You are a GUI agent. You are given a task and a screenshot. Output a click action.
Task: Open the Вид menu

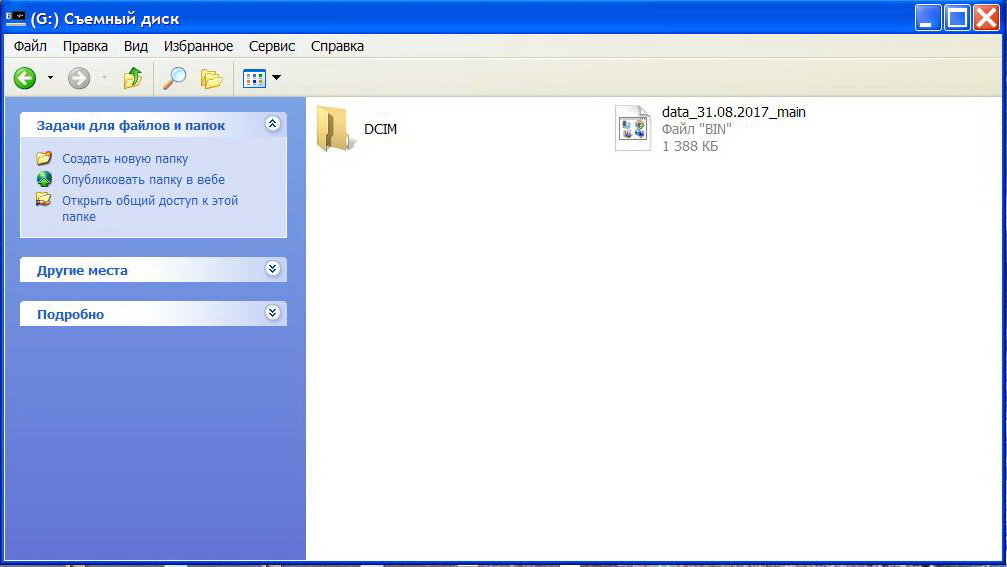(136, 46)
